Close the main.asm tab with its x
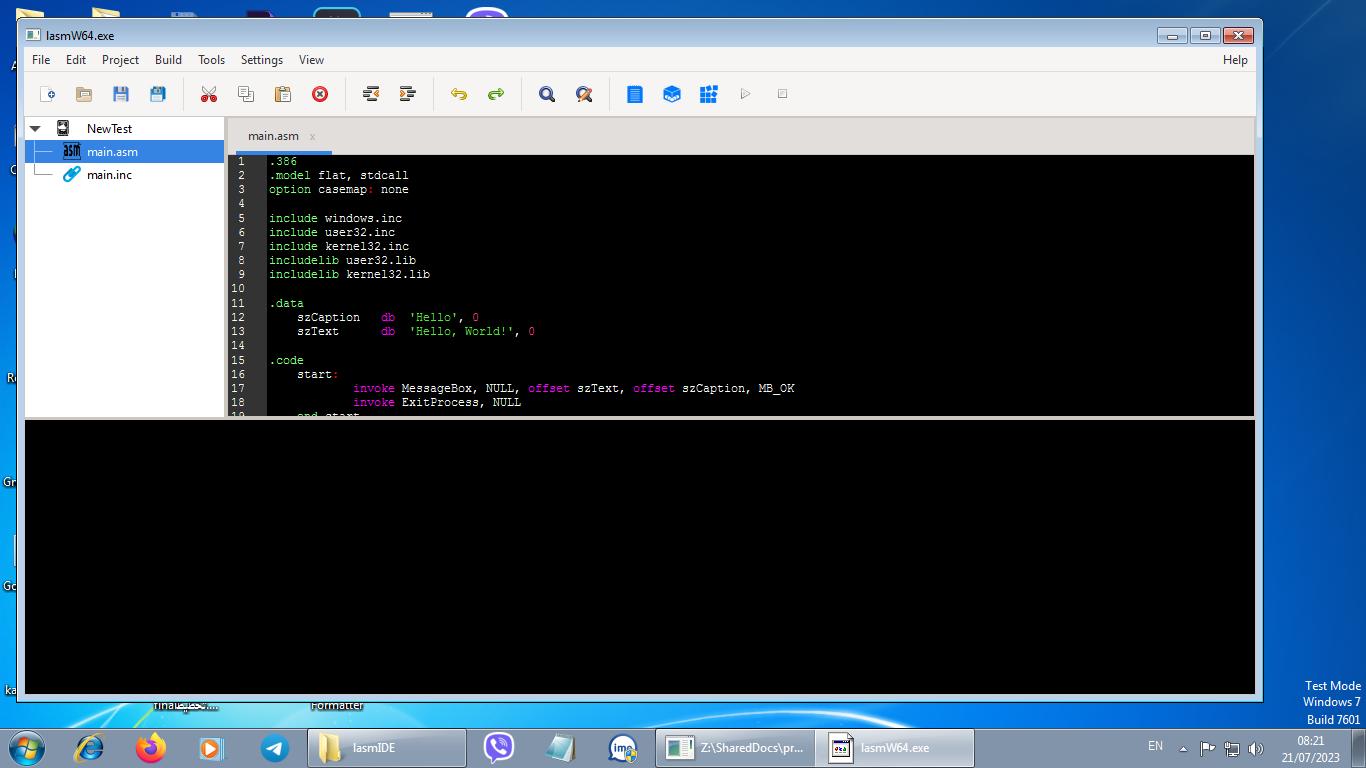1366x768 pixels. (x=312, y=136)
